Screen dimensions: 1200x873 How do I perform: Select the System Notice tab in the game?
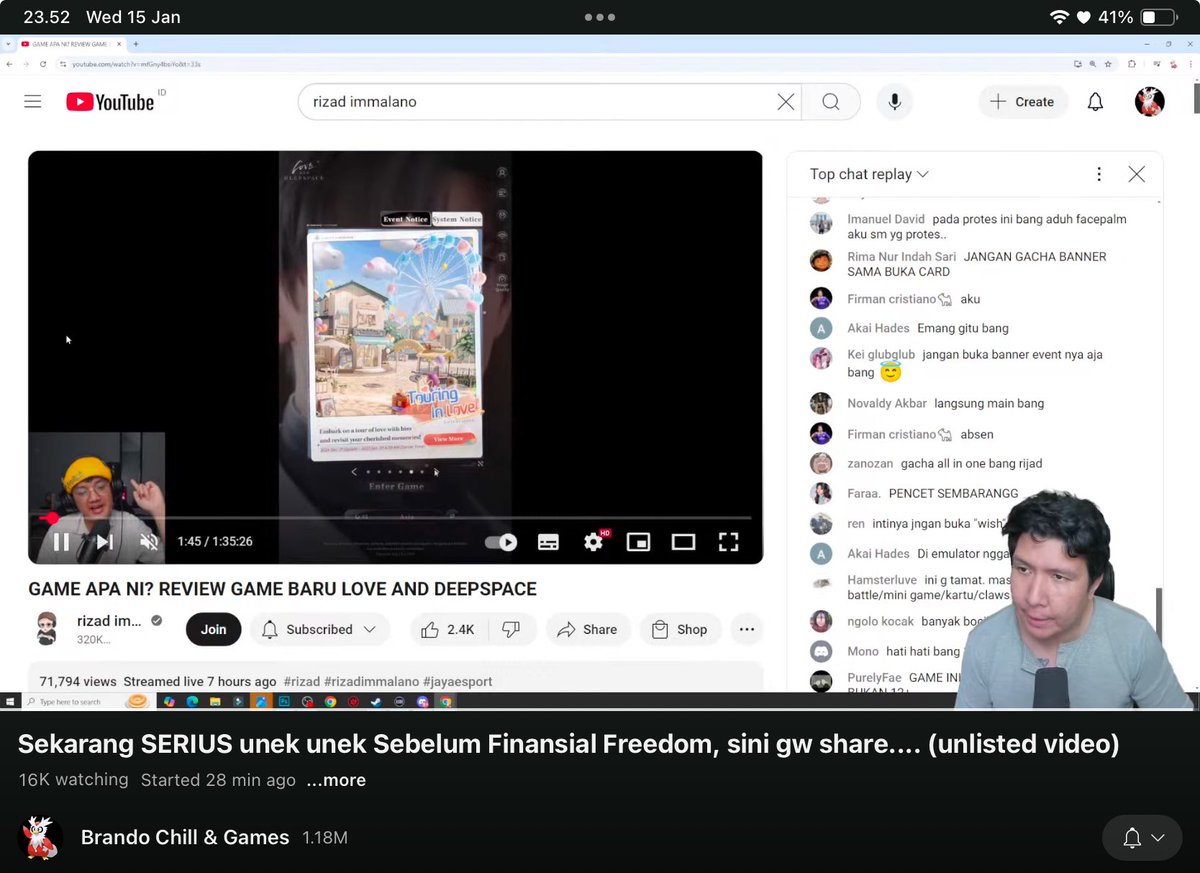click(457, 219)
